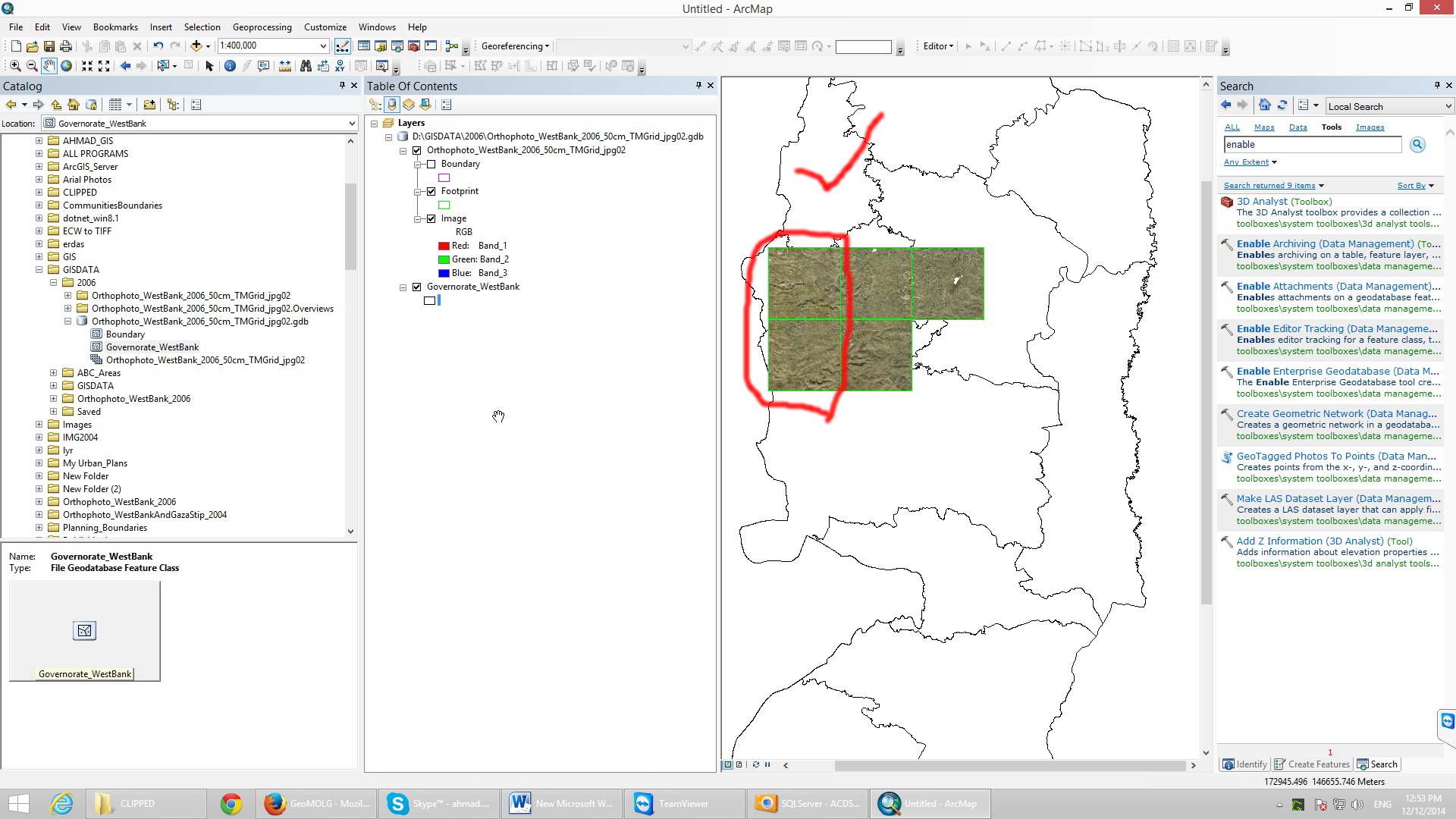This screenshot has width=1456, height=819.
Task: Click the Catalog Home folder icon
Action: pyautogui.click(x=74, y=105)
